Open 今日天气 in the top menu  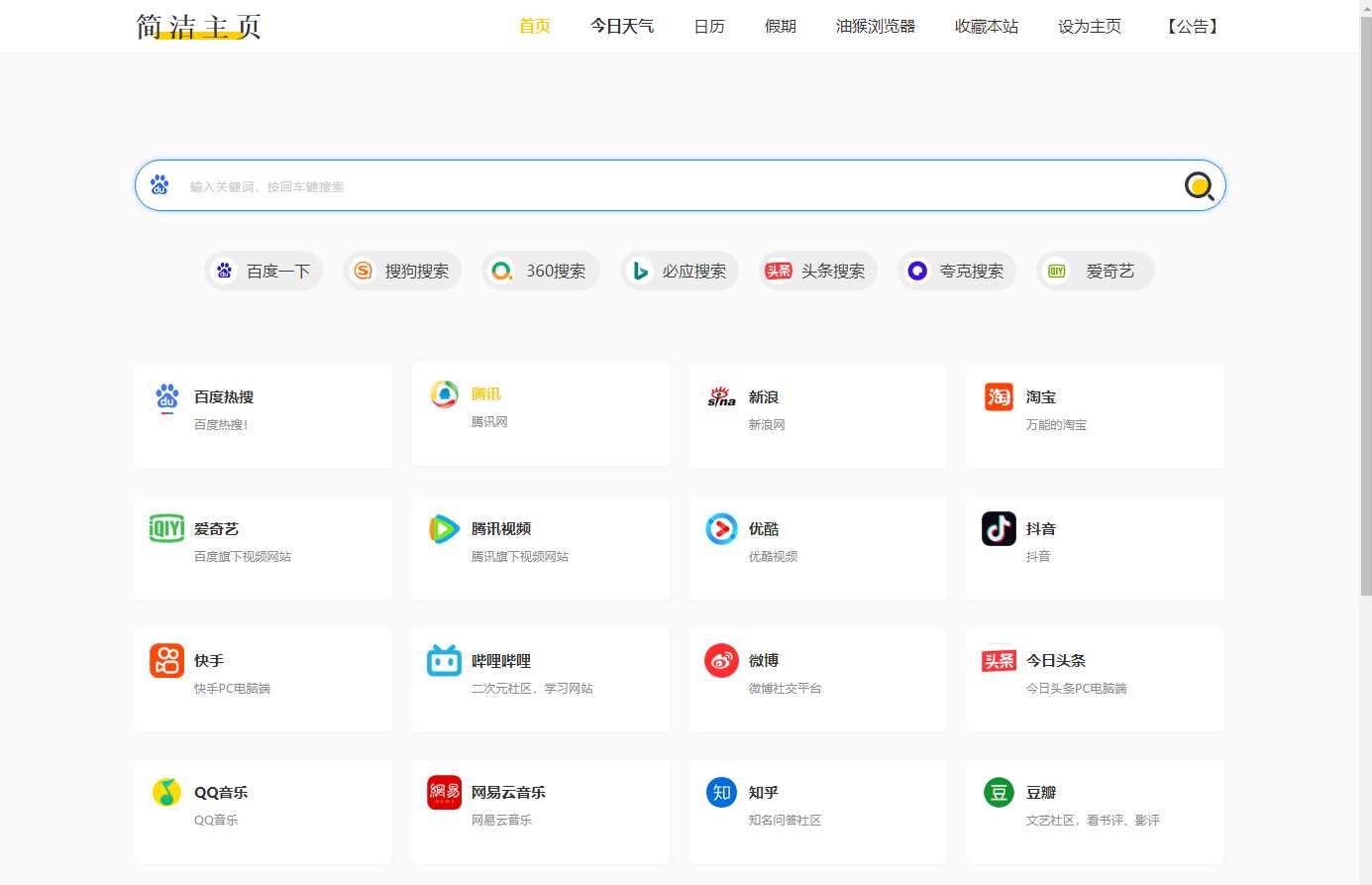pyautogui.click(x=622, y=27)
